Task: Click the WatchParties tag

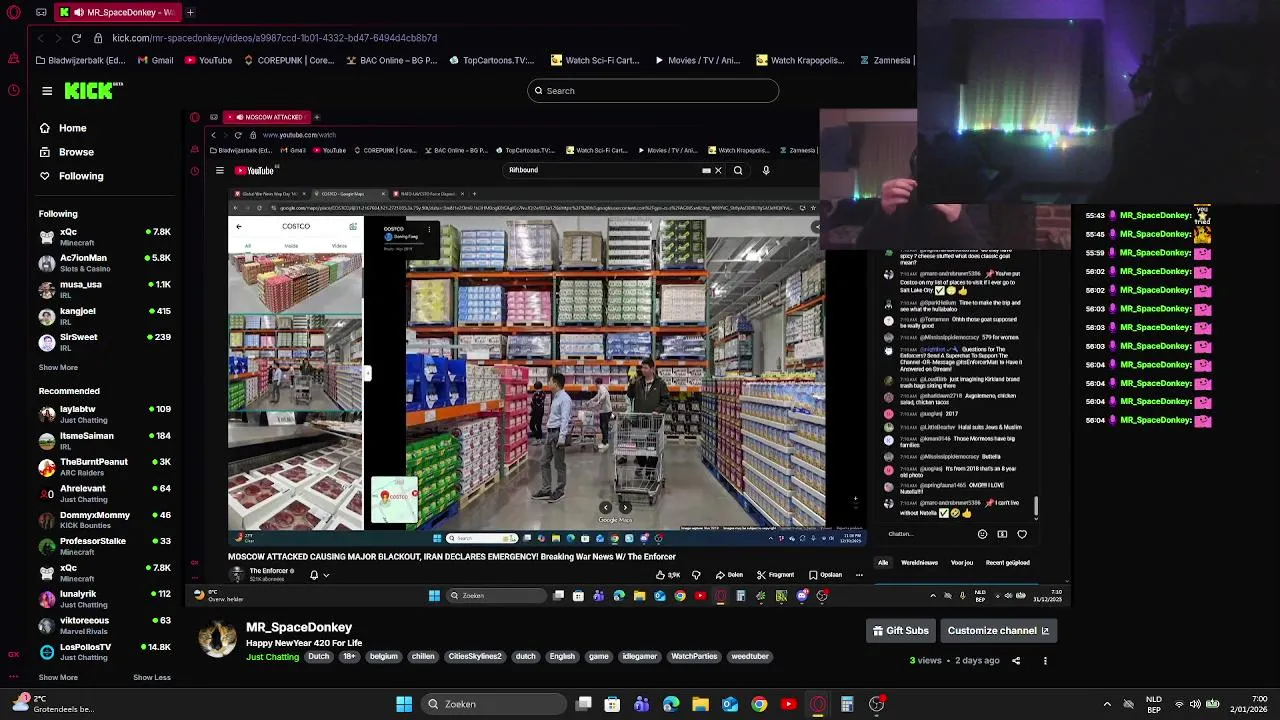Action: coord(694,657)
